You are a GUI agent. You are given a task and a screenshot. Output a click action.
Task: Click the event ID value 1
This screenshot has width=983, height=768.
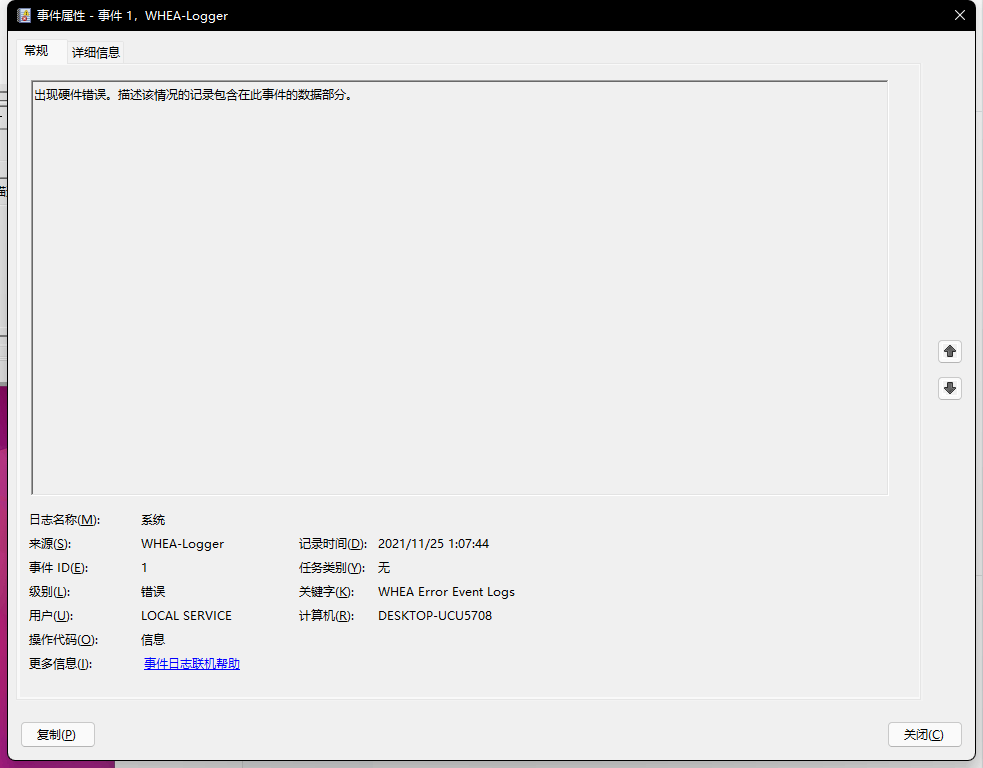[144, 567]
